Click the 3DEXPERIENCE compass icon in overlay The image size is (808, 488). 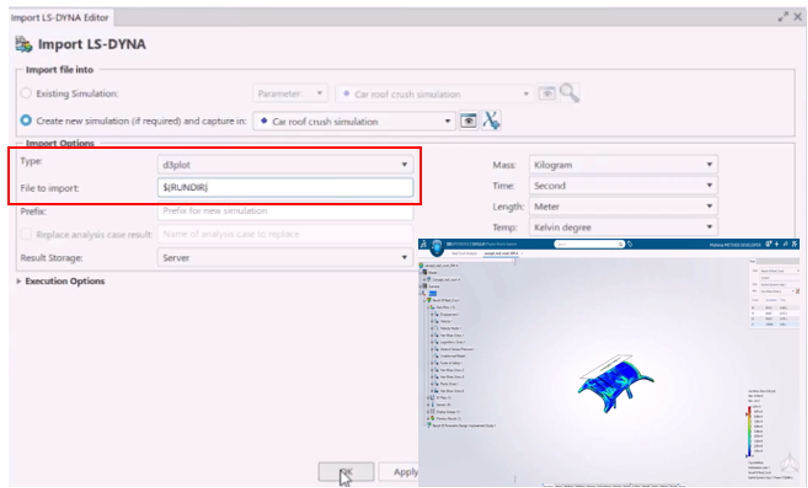click(437, 247)
